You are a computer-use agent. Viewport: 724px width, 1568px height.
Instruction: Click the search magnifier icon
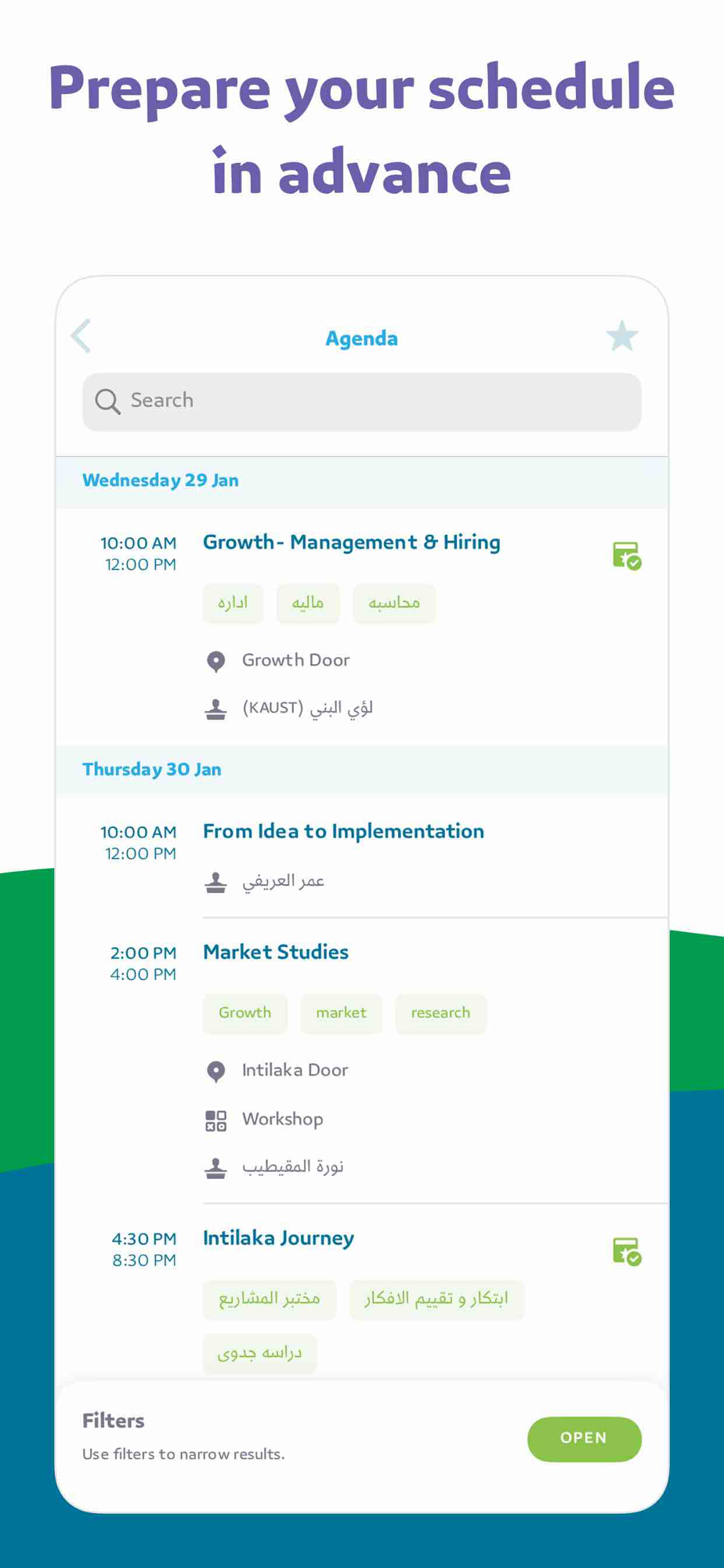(107, 401)
